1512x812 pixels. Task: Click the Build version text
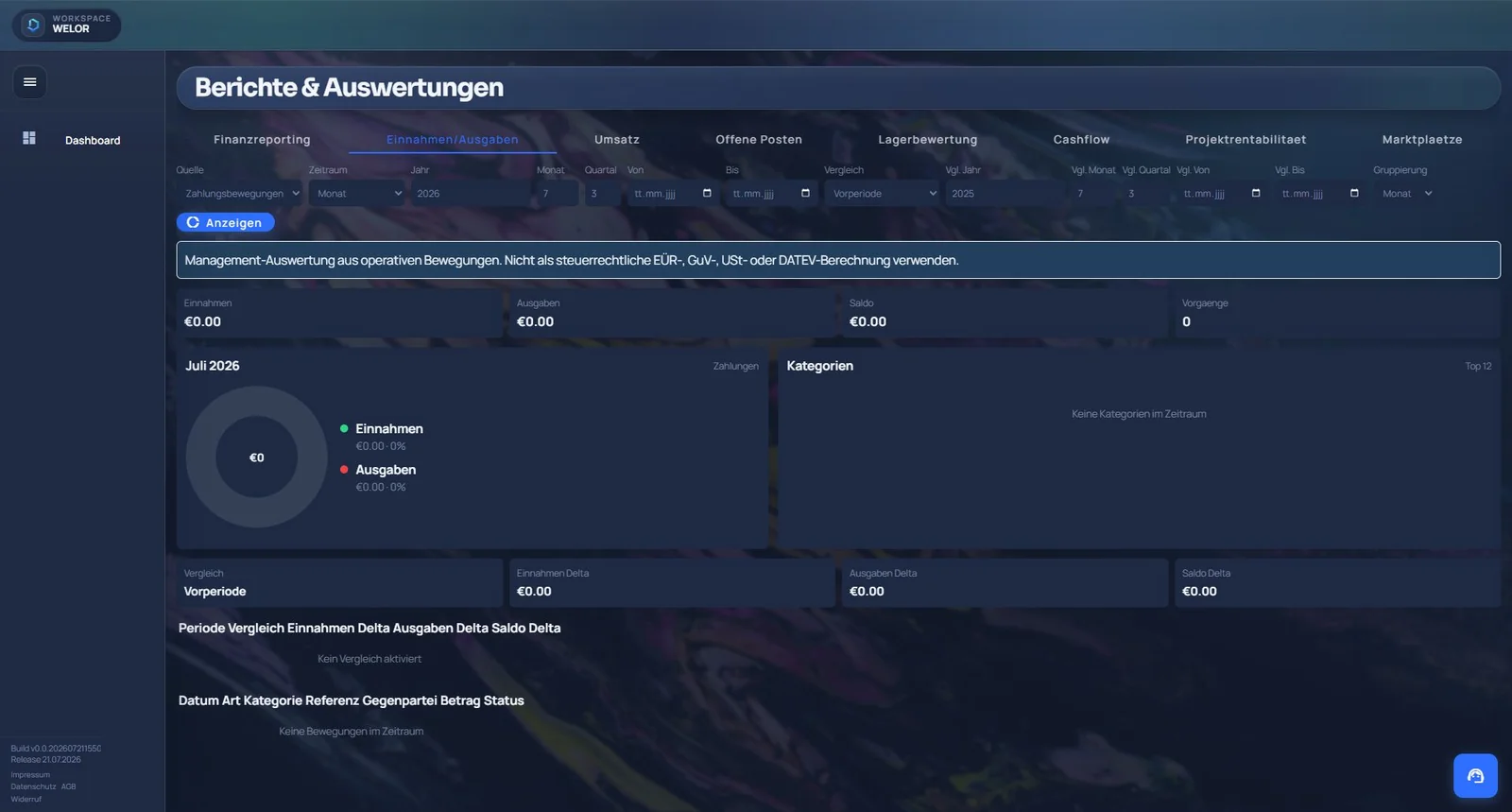[x=56, y=749]
